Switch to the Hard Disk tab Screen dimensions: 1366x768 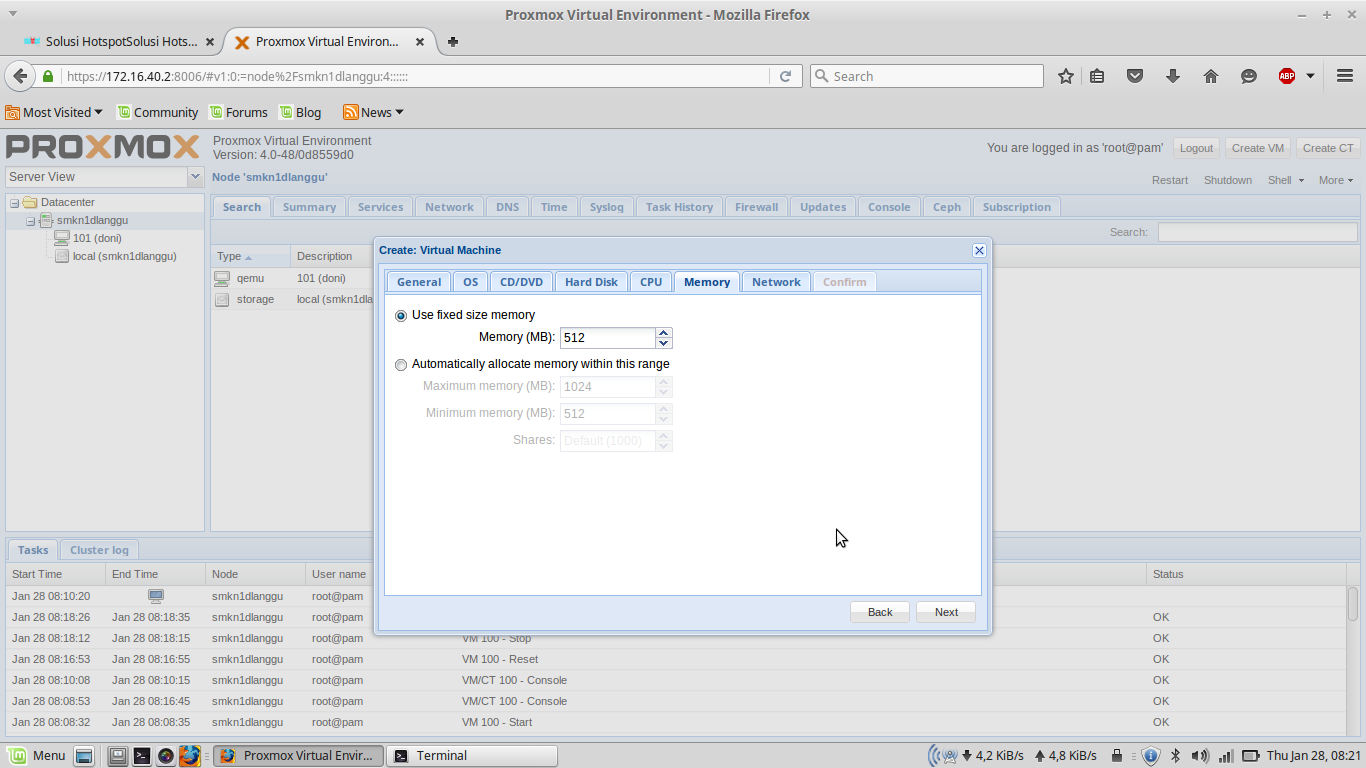[x=591, y=282]
